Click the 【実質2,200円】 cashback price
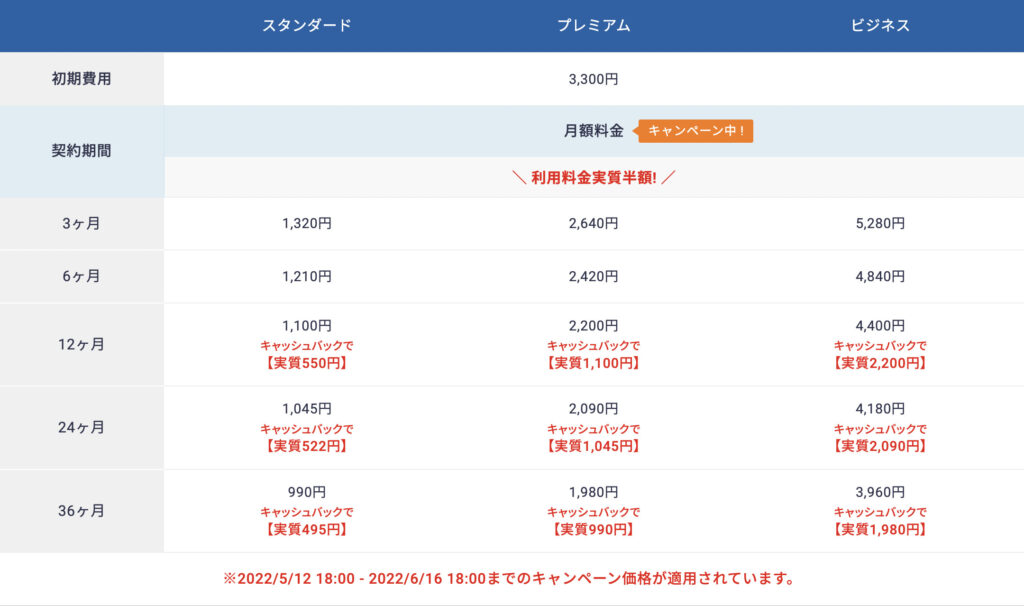The image size is (1024, 606). 880,363
